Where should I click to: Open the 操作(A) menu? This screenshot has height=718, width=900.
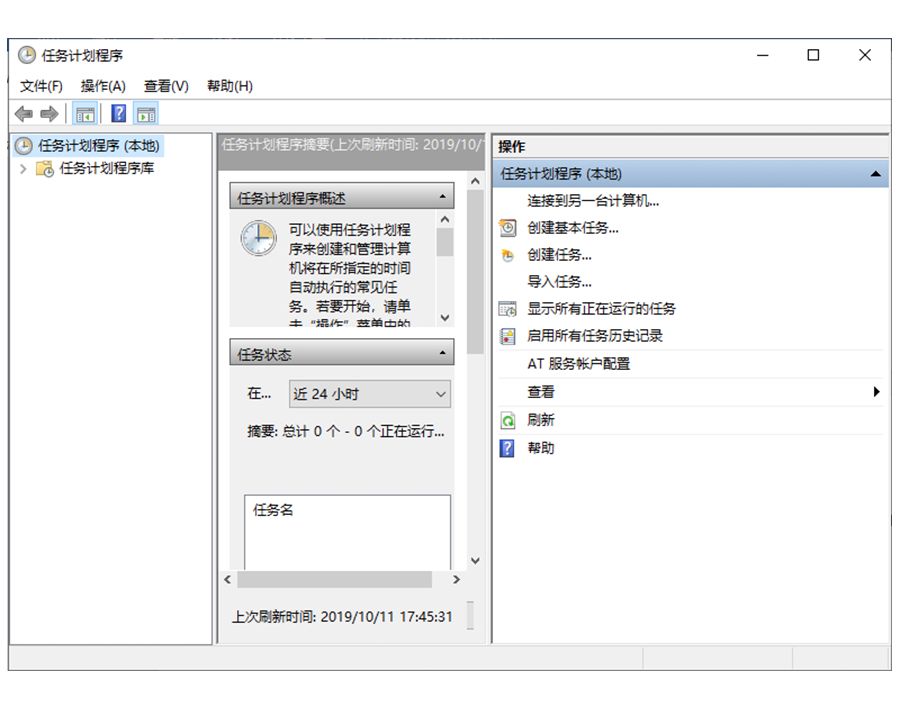(x=104, y=86)
